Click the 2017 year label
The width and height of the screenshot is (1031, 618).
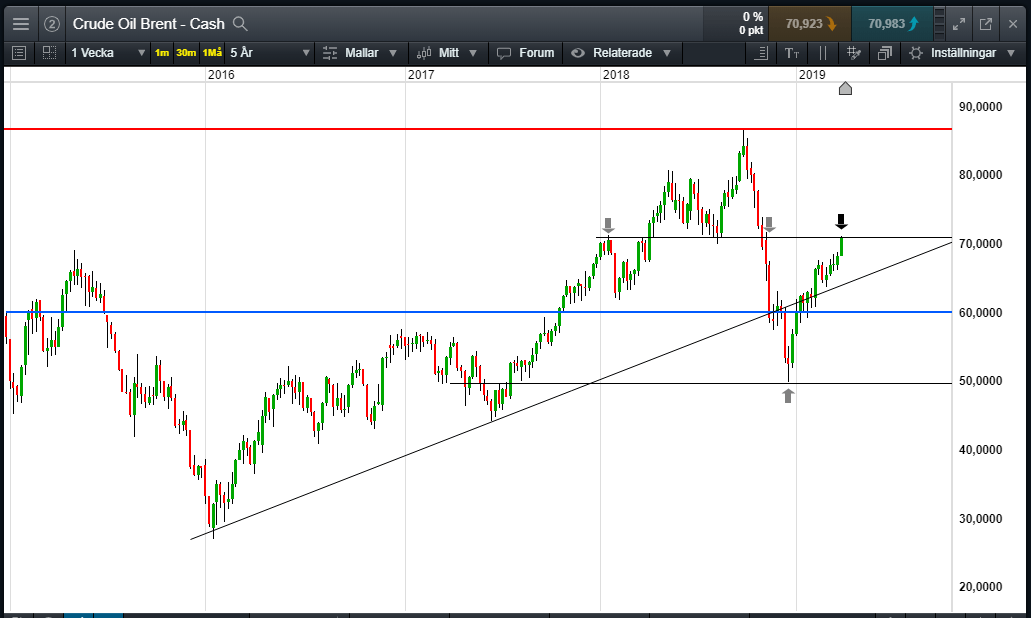click(x=421, y=74)
